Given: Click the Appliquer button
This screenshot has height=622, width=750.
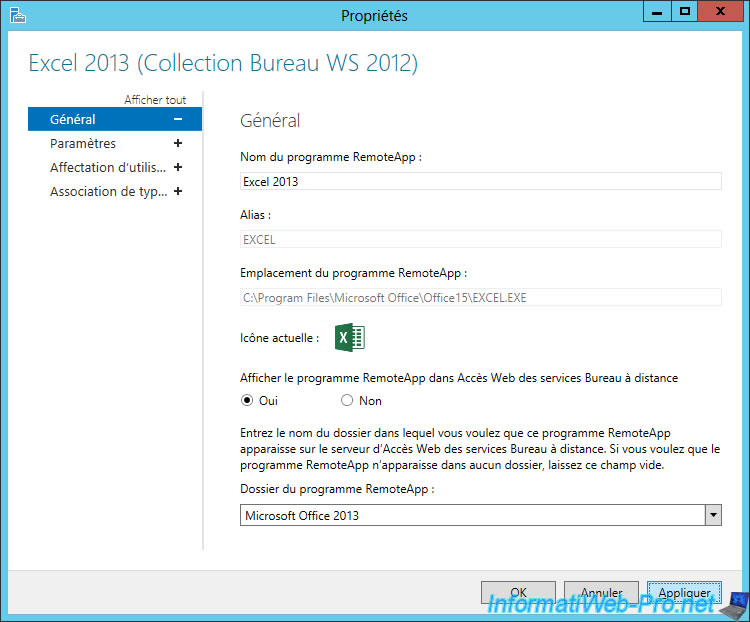Looking at the screenshot, I should (x=684, y=592).
